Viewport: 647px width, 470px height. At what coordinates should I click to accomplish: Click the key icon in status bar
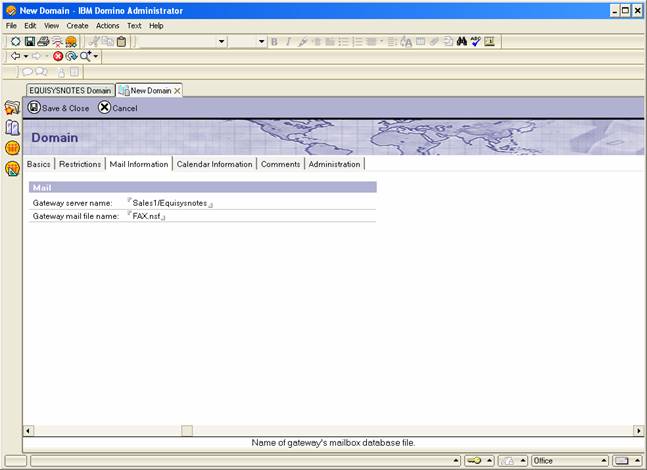(x=474, y=461)
